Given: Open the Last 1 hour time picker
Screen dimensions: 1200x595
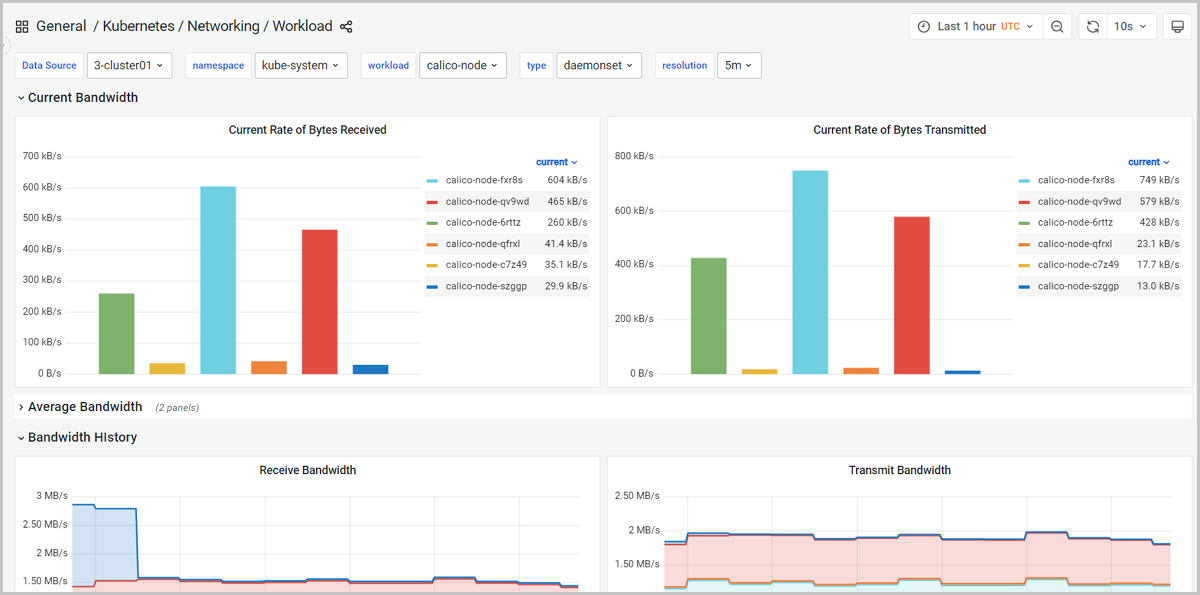Looking at the screenshot, I should [975, 27].
